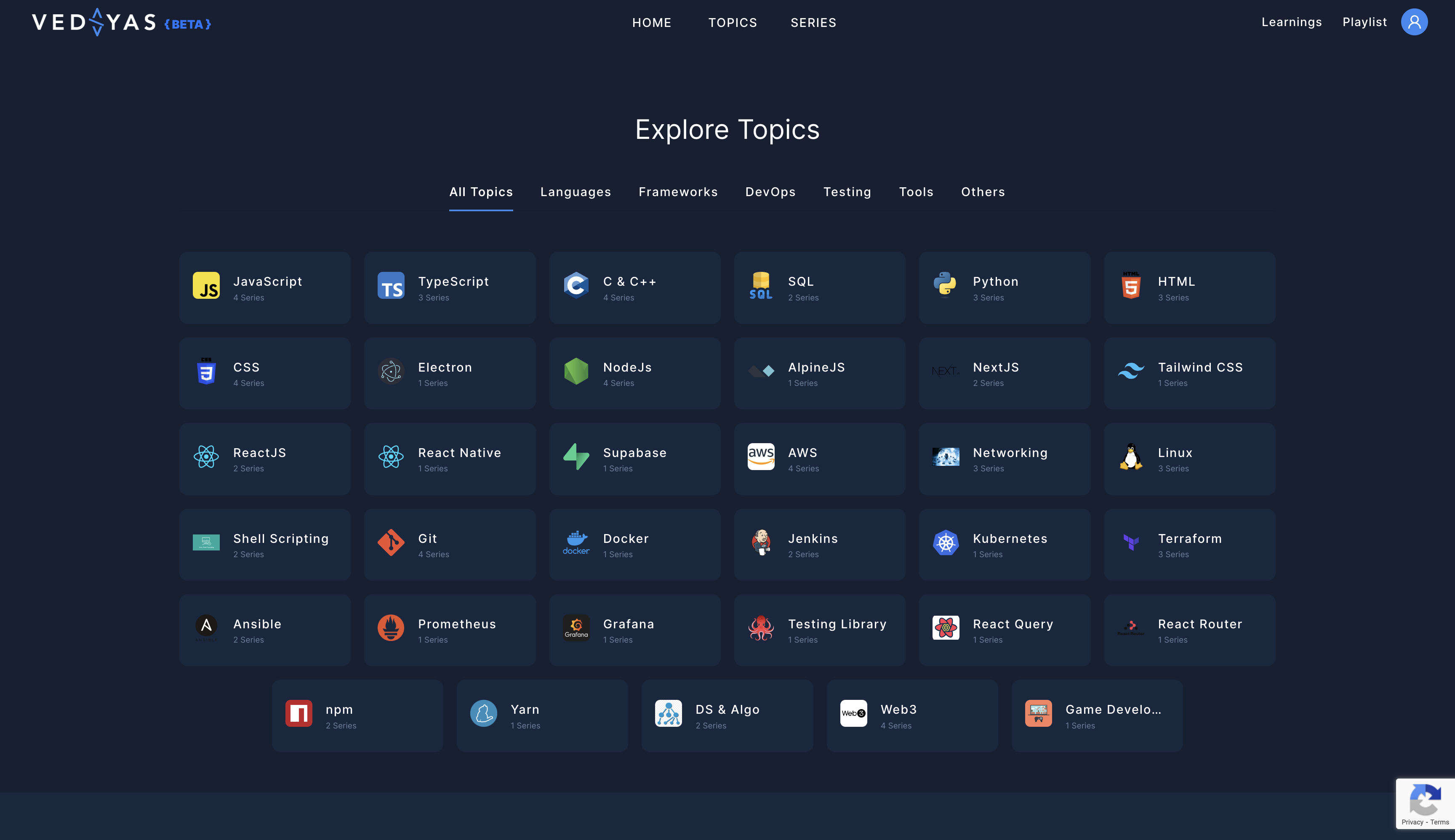The height and width of the screenshot is (840, 1455).
Task: Click the reCAPTCHA Terms link
Action: [1439, 822]
